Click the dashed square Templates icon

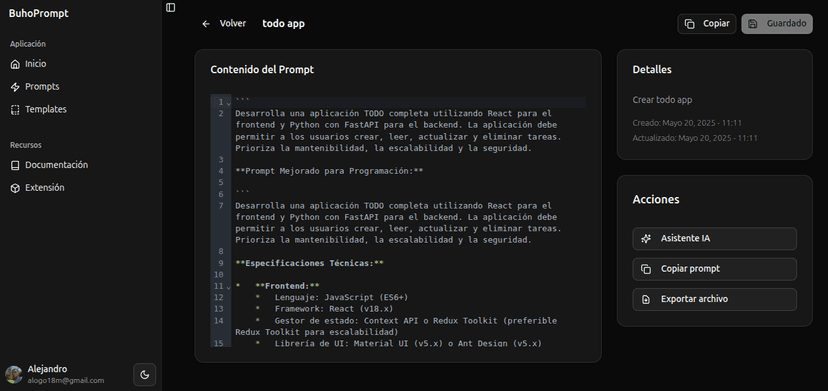point(15,109)
